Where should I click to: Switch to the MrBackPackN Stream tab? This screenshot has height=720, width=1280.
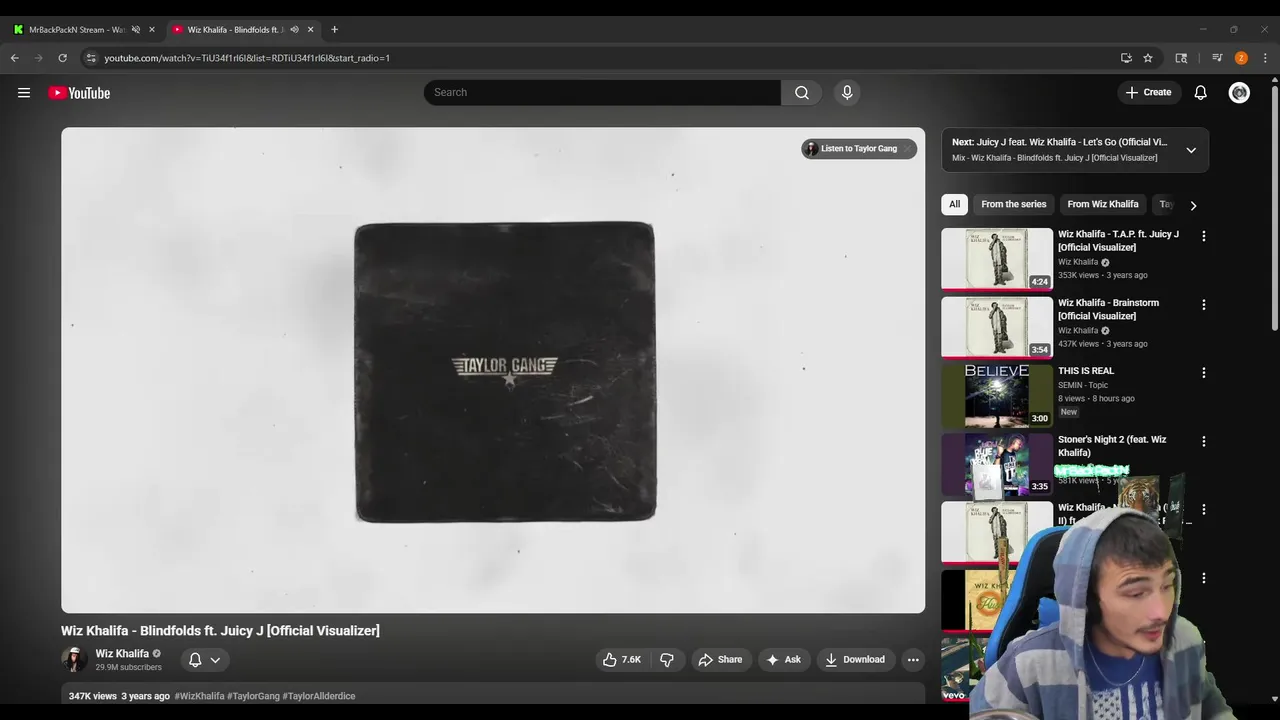tap(77, 30)
